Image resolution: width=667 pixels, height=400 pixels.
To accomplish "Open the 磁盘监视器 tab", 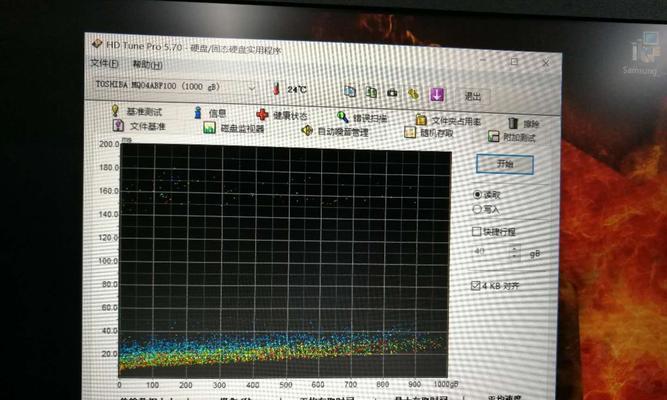I will 234,128.
